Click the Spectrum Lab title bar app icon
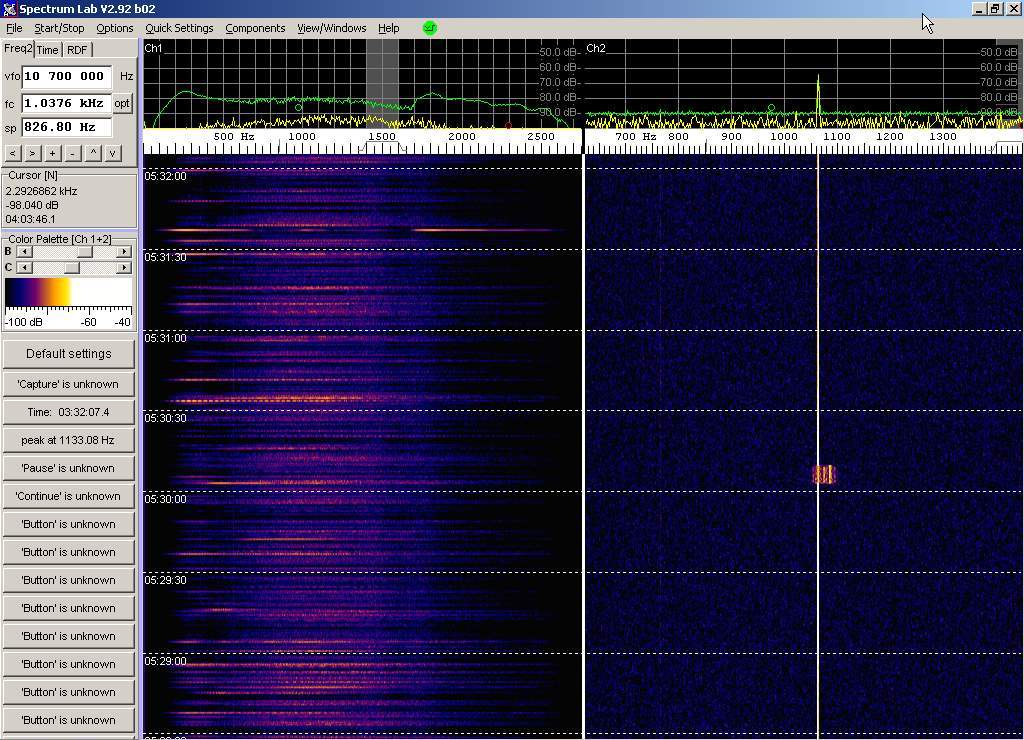 [10, 9]
